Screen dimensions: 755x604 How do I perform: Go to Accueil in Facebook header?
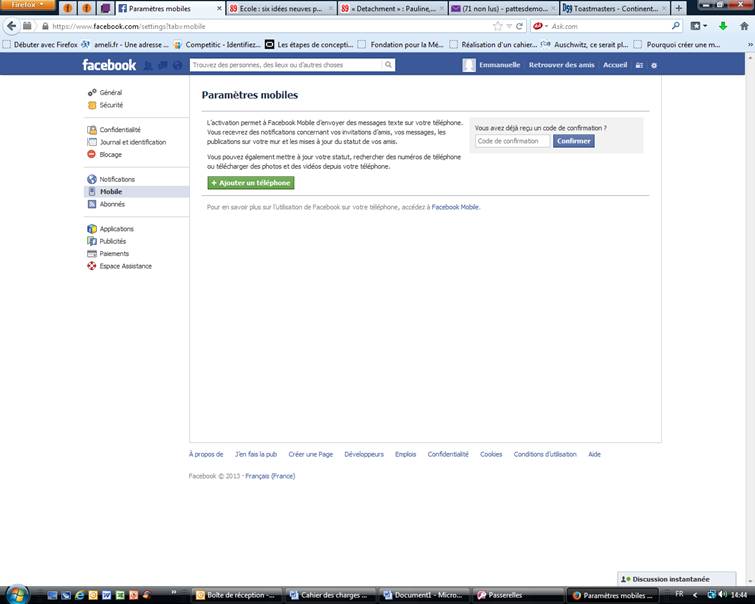coord(615,65)
